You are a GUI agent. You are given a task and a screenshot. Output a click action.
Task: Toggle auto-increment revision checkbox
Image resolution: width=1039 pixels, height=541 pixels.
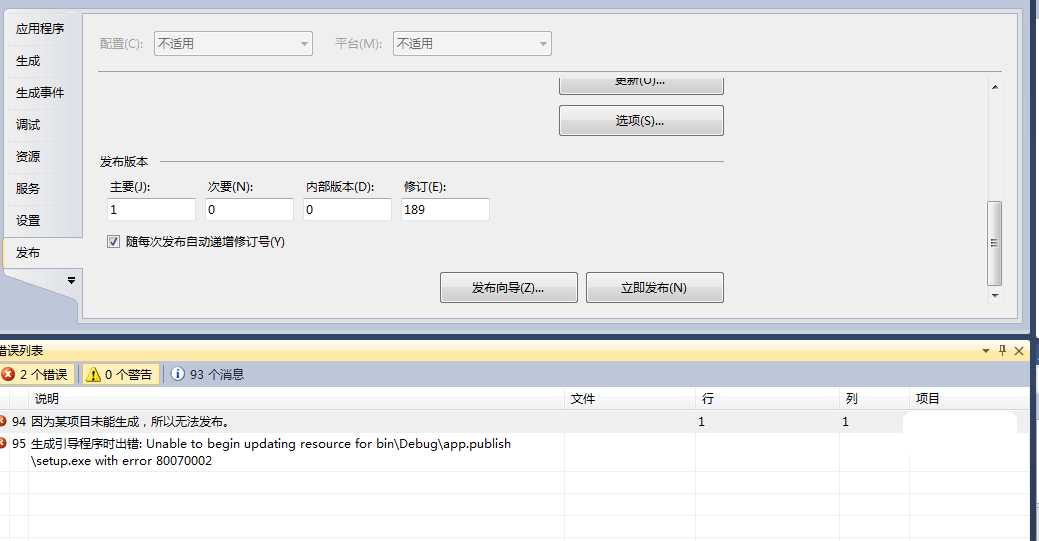pyautogui.click(x=113, y=241)
